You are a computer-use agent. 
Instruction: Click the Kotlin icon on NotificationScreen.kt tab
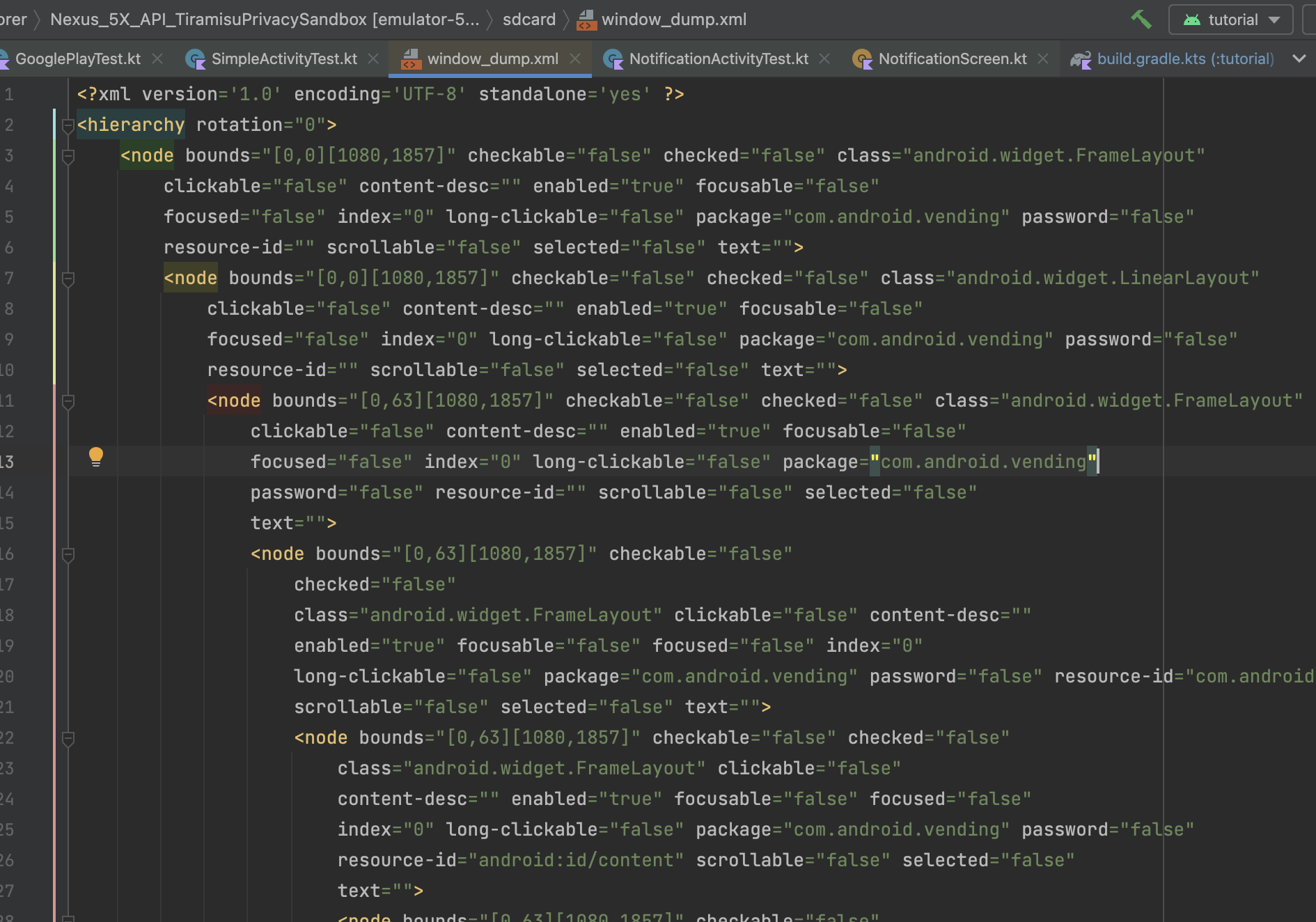point(862,59)
